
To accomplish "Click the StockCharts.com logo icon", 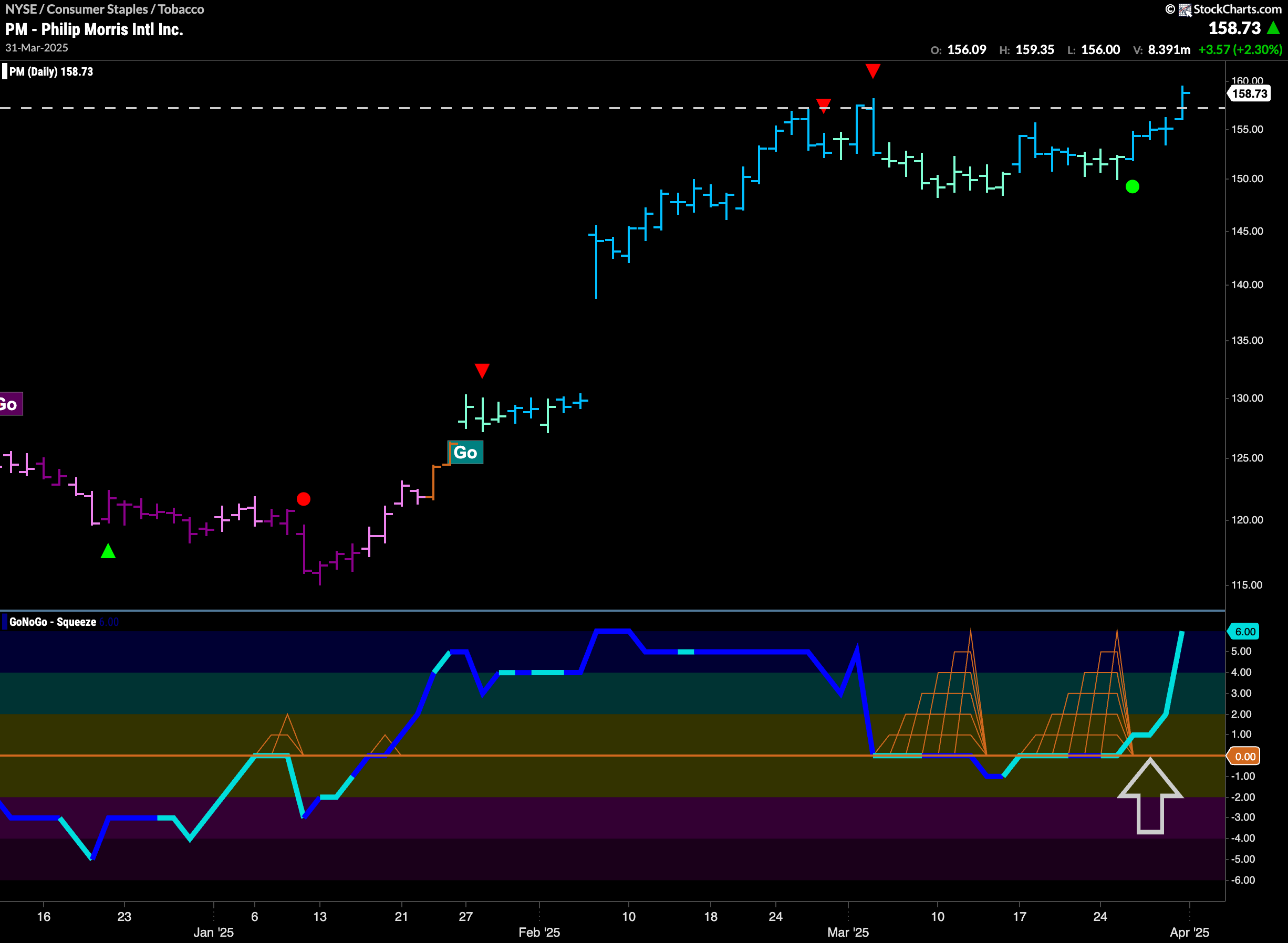I will (1185, 9).
